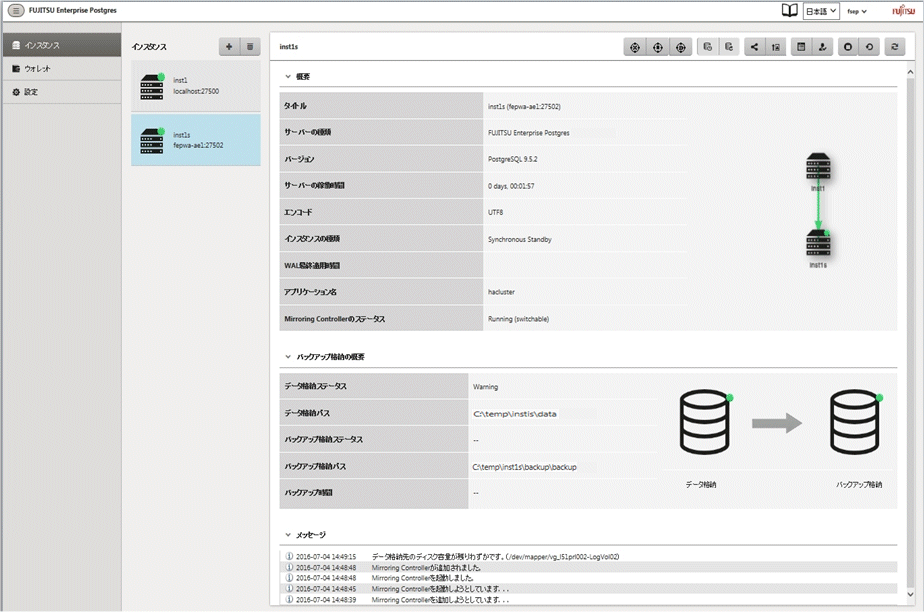
Task: Click the crosshair icon with a D
Action: tap(681, 47)
